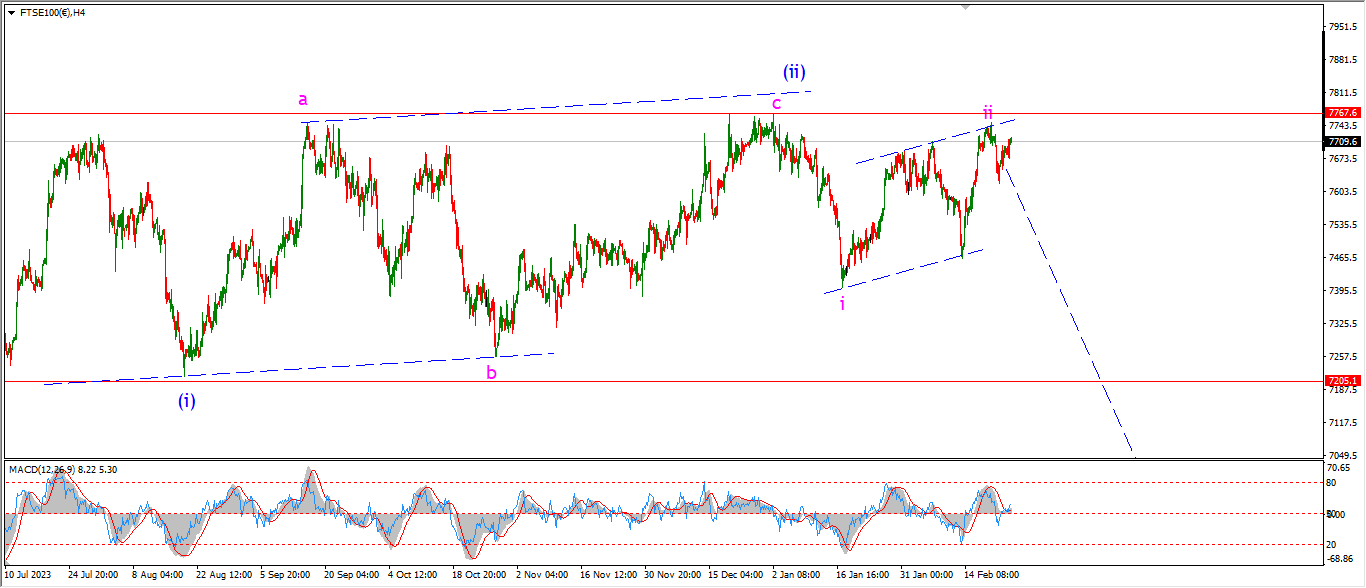
Task: Click the gray chart shift triangle marker
Action: pyautogui.click(x=965, y=6)
